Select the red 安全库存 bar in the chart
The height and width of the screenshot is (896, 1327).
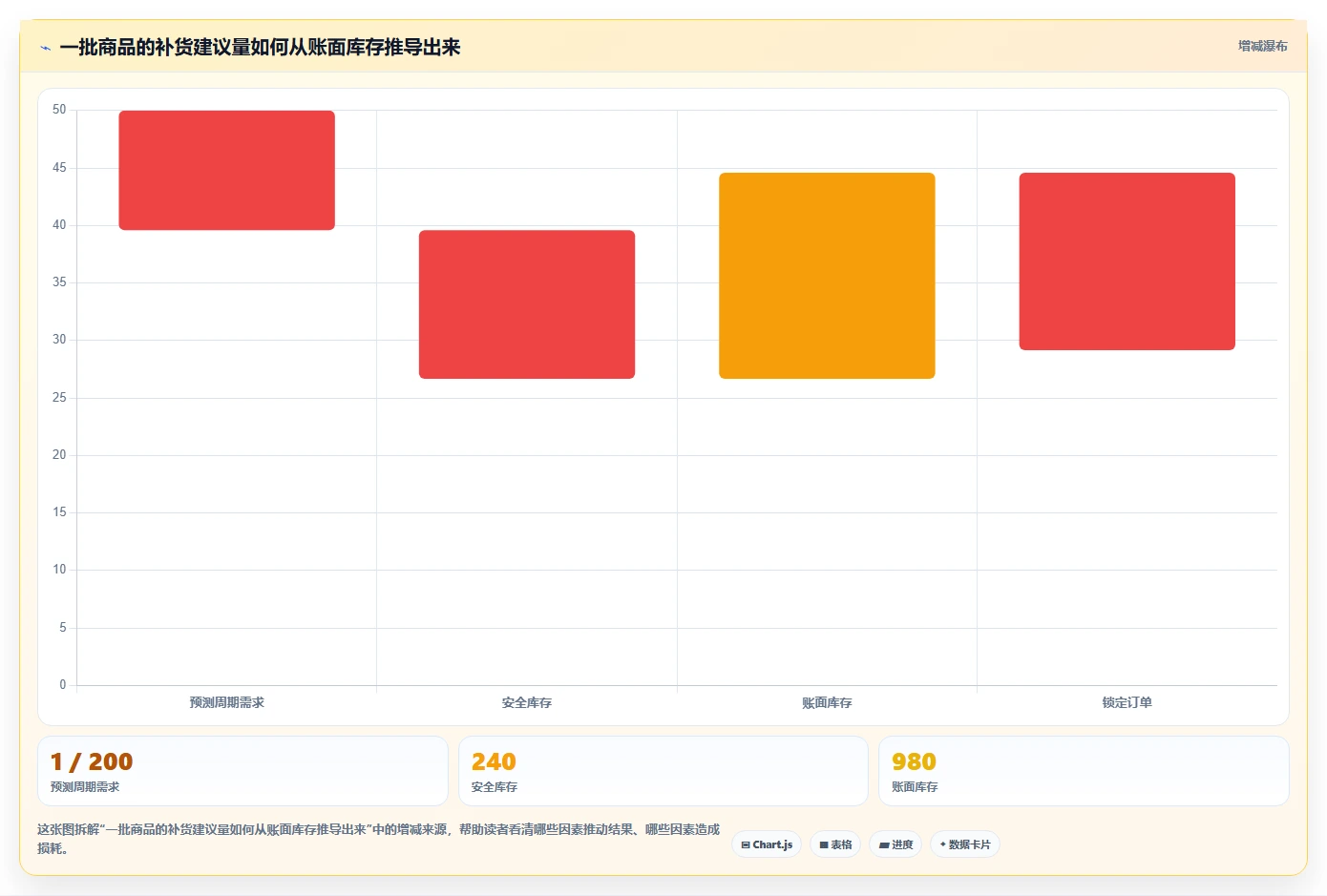527,304
